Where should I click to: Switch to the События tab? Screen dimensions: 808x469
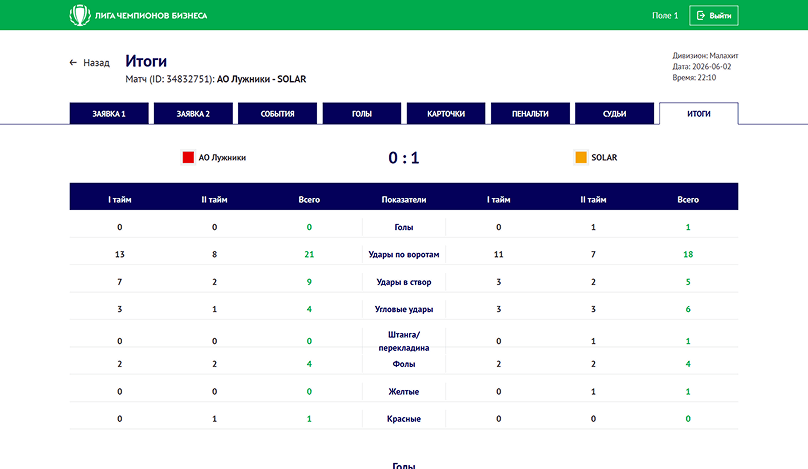point(277,114)
